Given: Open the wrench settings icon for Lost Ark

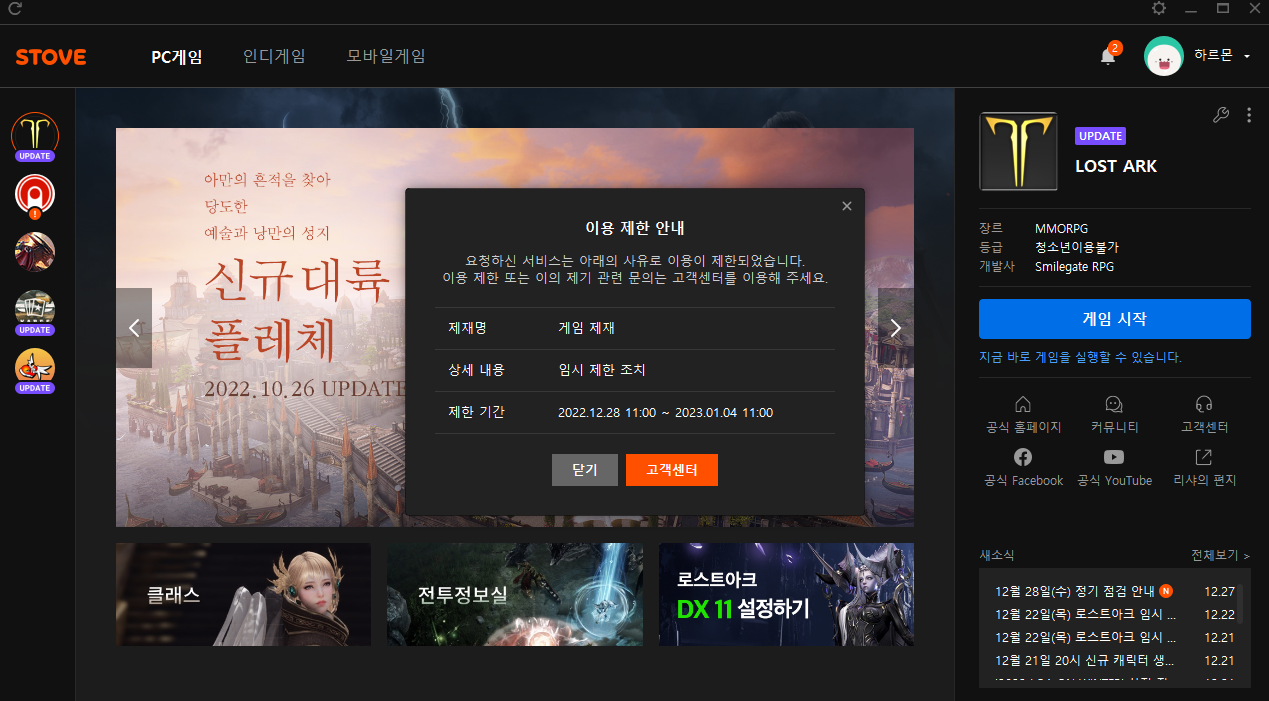Looking at the screenshot, I should coord(1220,115).
